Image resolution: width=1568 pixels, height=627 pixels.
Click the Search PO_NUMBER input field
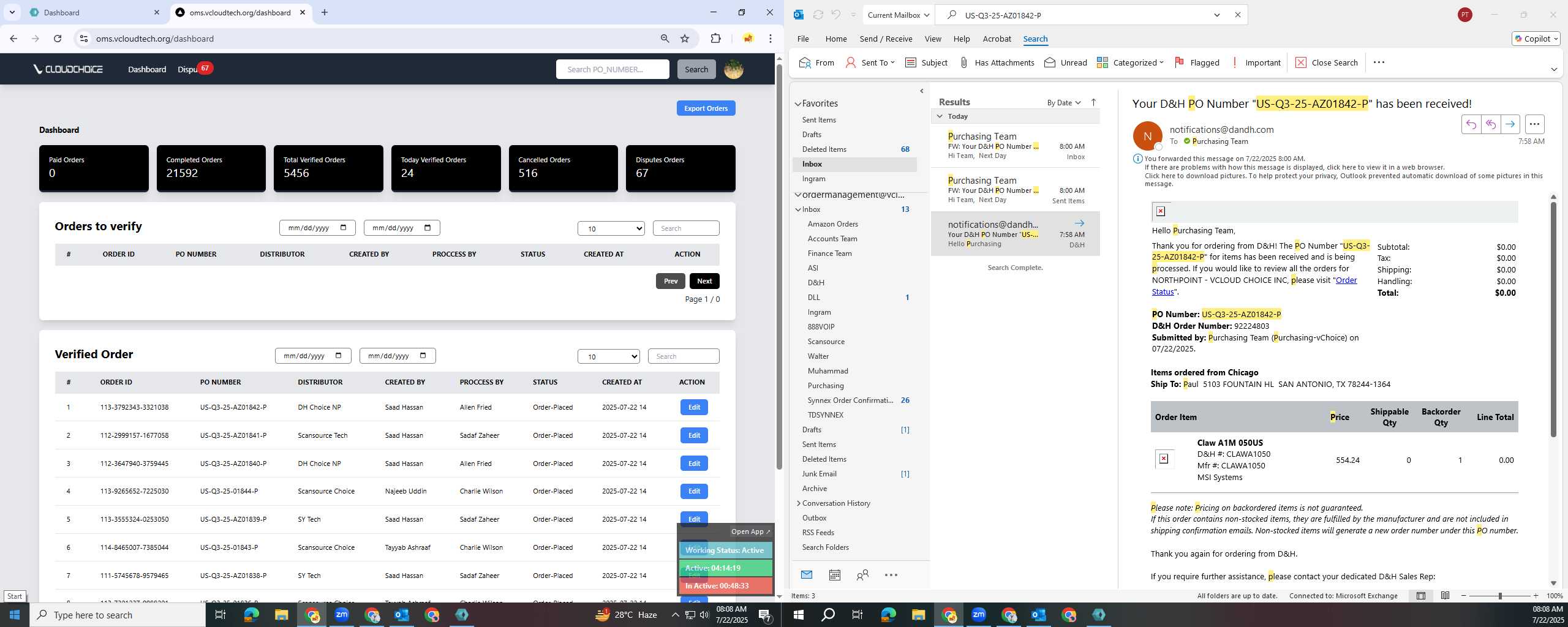[x=612, y=69]
